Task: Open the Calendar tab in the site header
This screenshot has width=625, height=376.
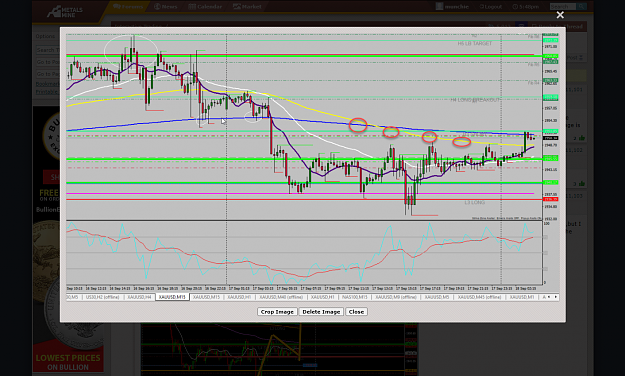Action: coord(205,6)
